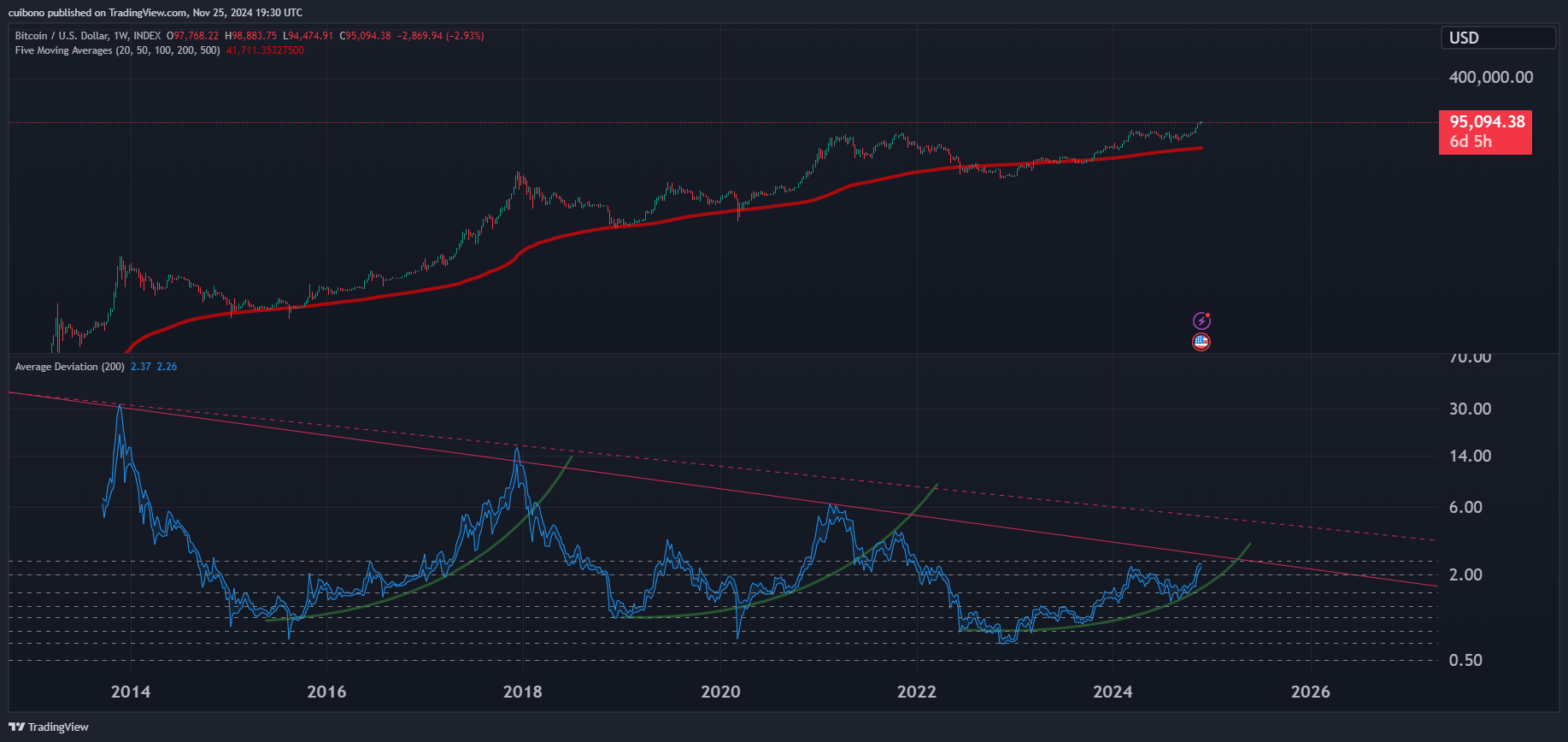The image size is (1568, 742).
Task: Open the USD currency selector
Action: pos(1499,38)
